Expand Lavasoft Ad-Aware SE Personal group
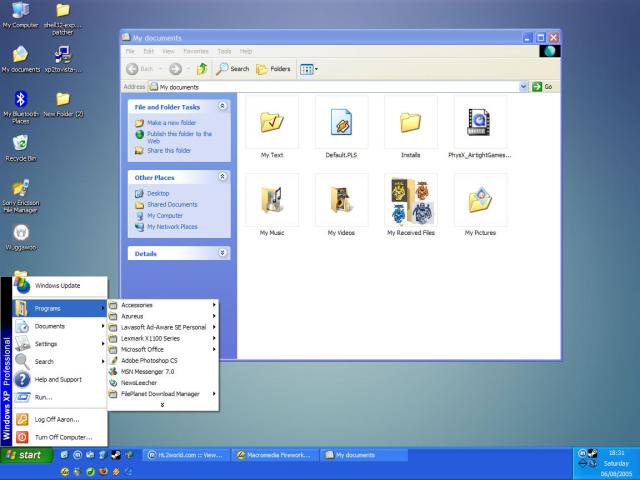The height and width of the screenshot is (480, 640). 163,327
